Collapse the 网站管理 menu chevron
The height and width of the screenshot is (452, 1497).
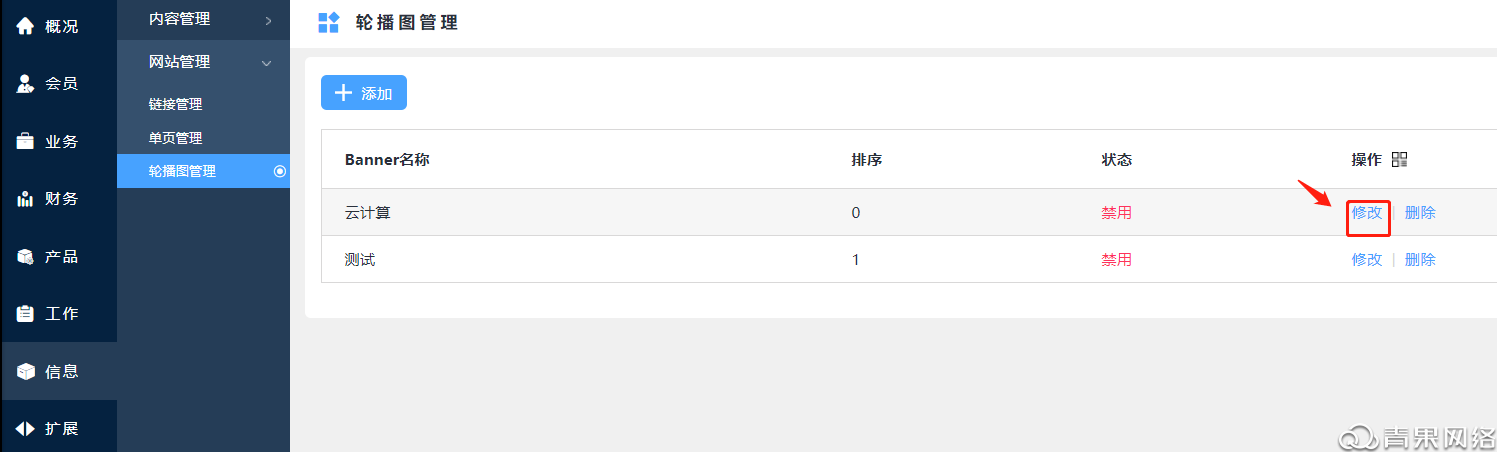[266, 63]
